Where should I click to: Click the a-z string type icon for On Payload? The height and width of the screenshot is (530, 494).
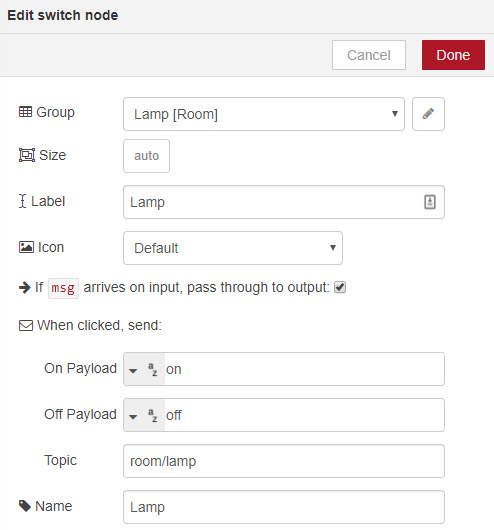coord(153,369)
